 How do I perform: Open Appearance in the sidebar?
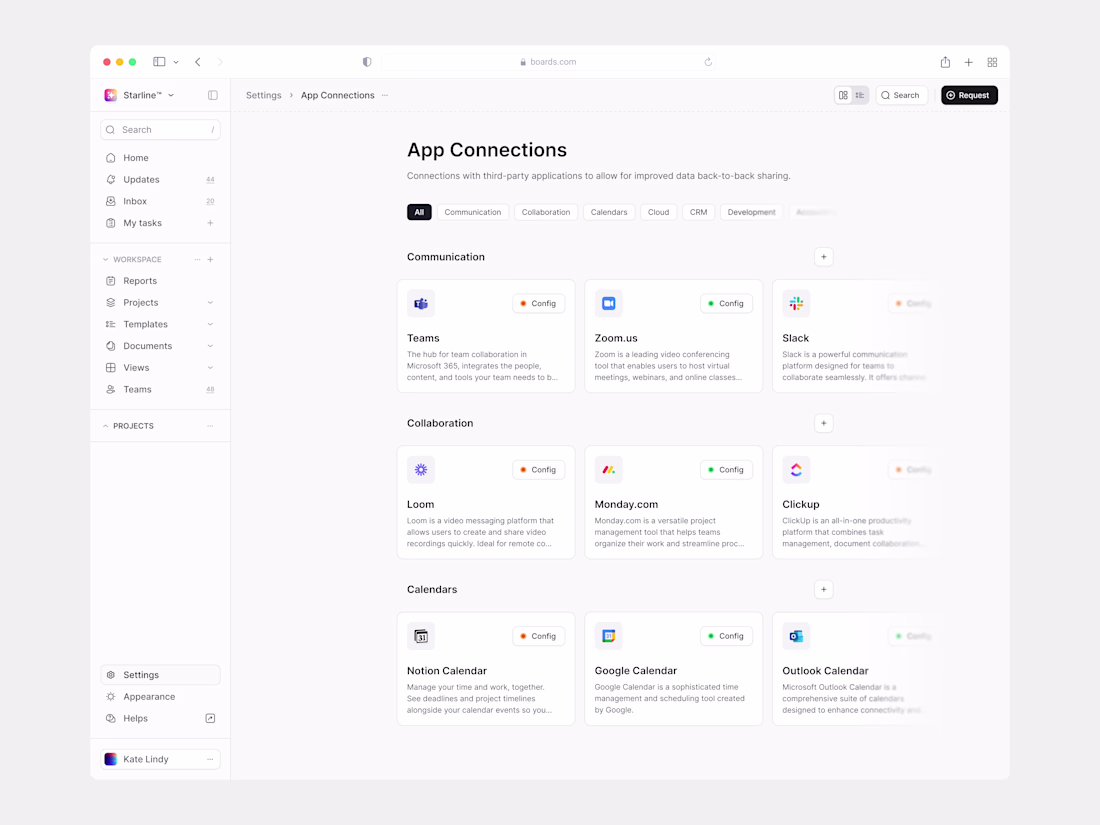[x=161, y=697]
